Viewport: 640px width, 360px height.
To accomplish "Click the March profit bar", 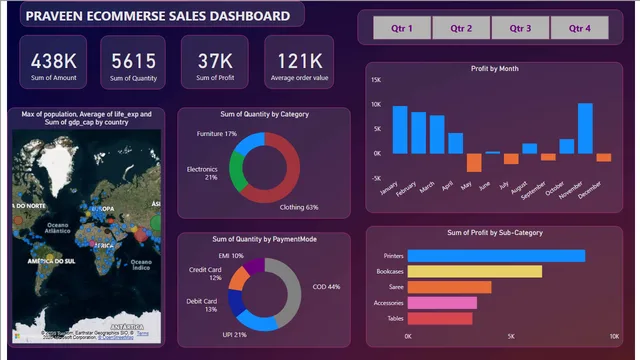I will click(437, 134).
